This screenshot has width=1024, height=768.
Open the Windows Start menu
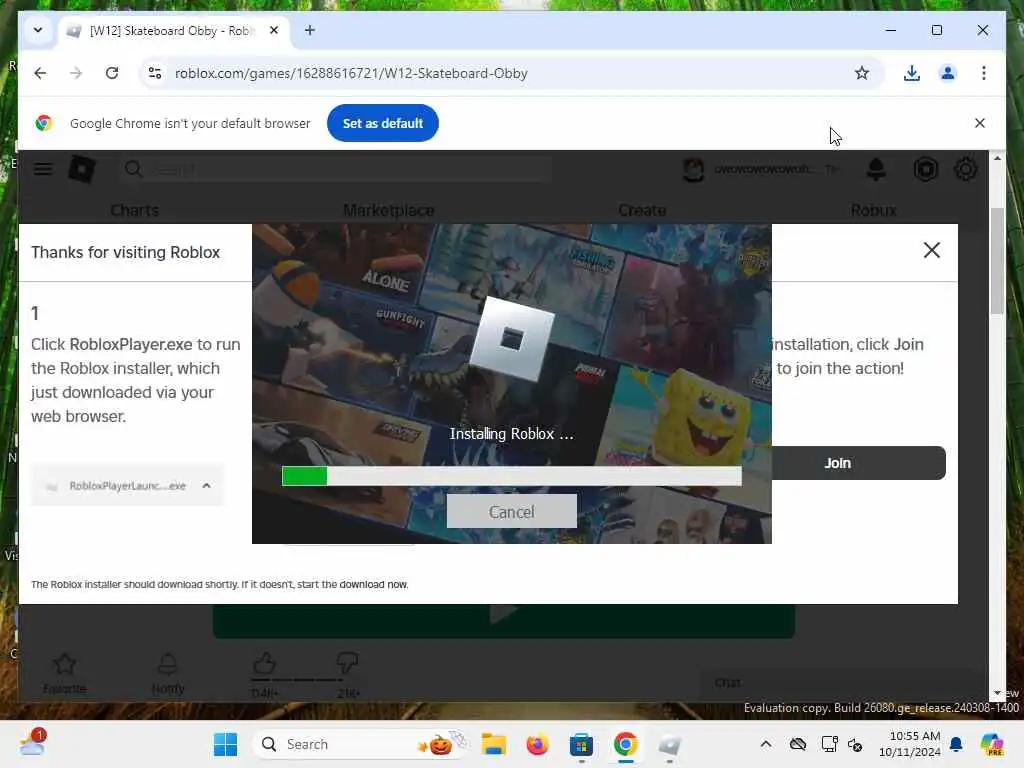(x=225, y=744)
